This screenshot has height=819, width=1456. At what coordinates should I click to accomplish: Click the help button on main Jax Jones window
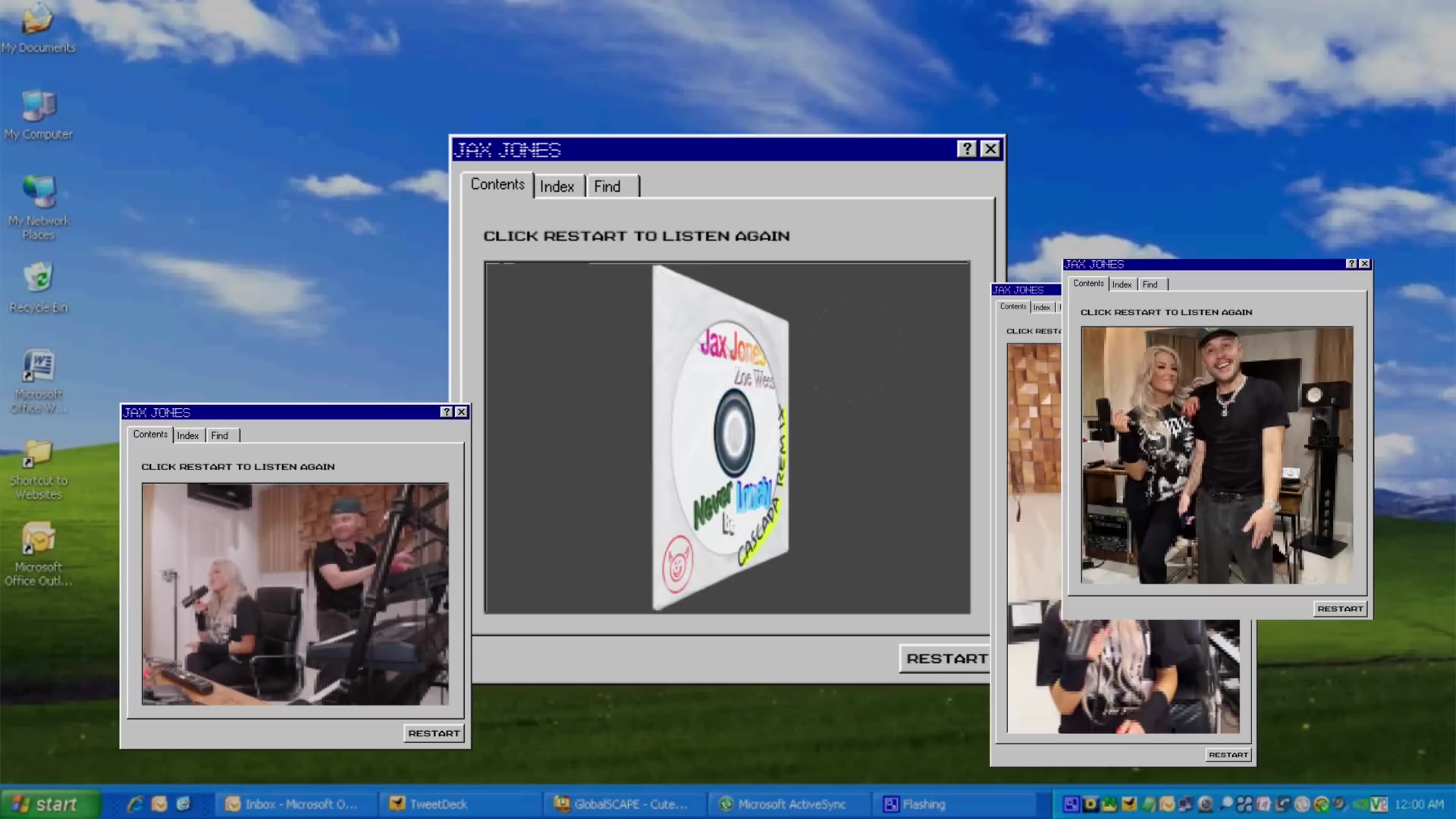point(967,149)
